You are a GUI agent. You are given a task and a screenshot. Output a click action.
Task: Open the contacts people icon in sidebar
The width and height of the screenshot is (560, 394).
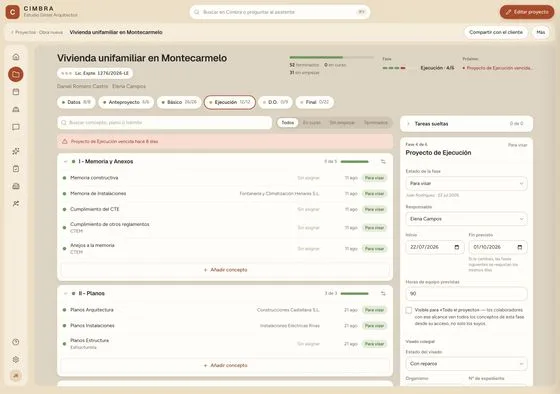point(16,204)
